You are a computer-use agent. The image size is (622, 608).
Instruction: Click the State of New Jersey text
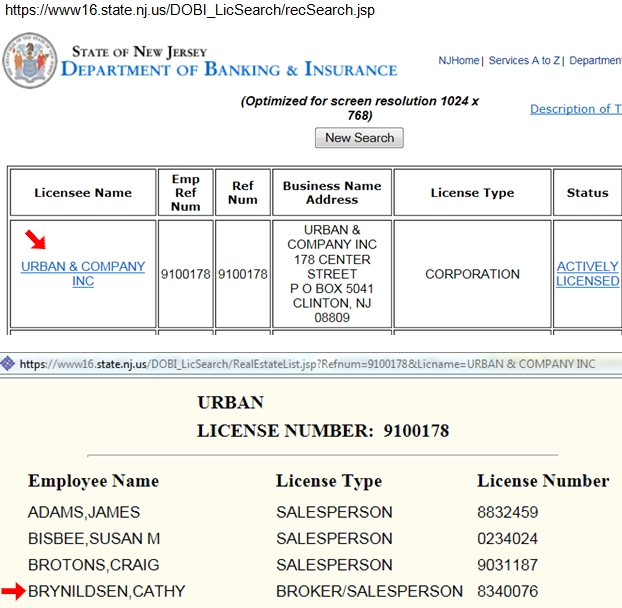pyautogui.click(x=139, y=52)
